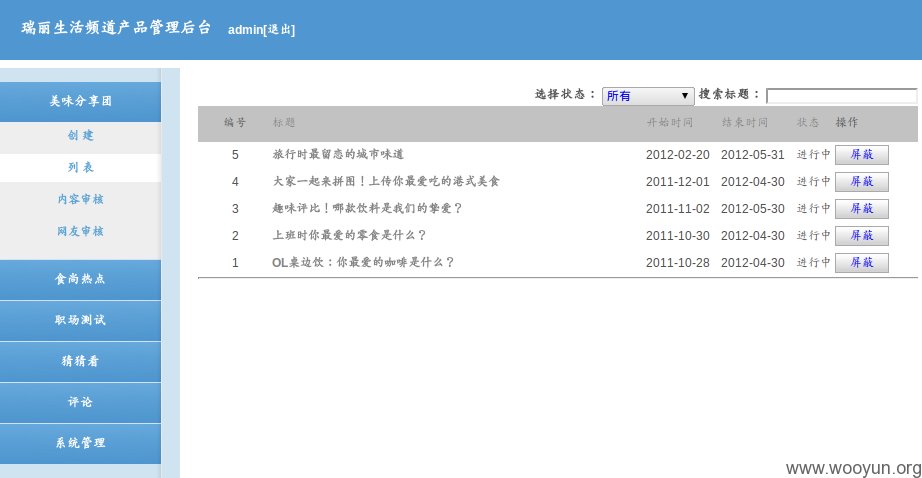Image resolution: width=922 pixels, height=478 pixels.
Task: Click the 标题 column header
Action: (x=283, y=123)
